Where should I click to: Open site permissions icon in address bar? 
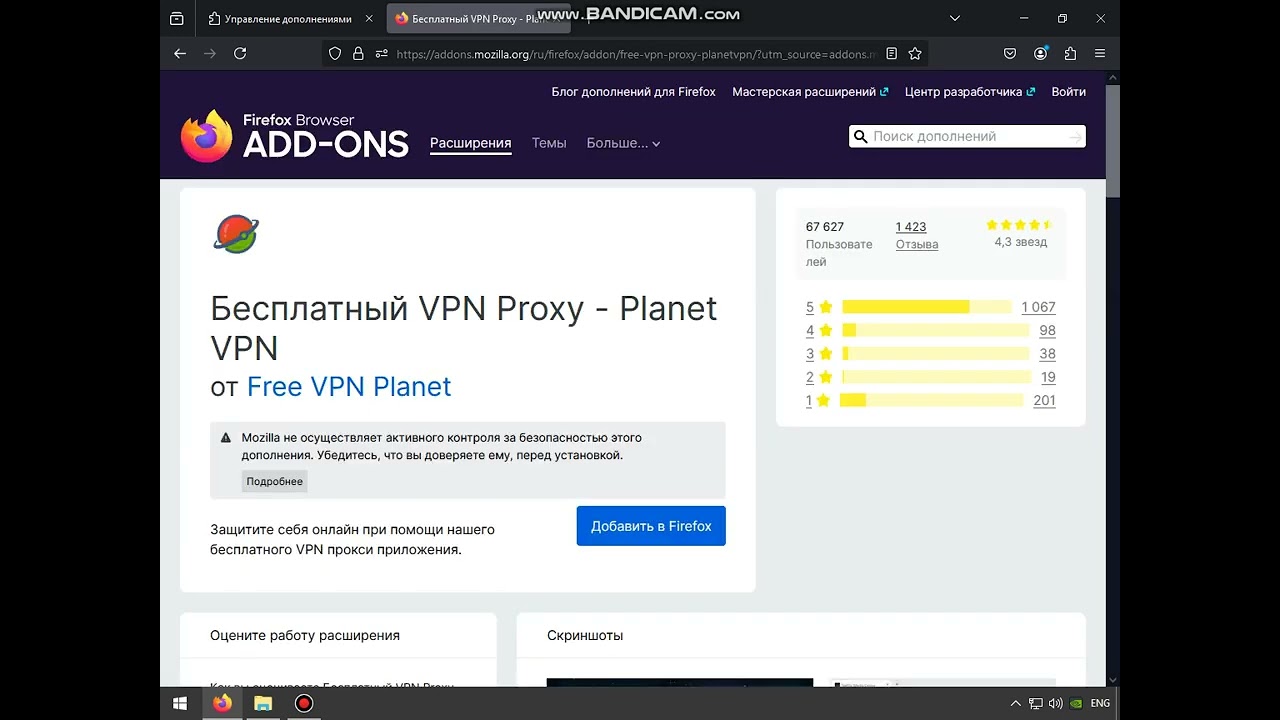pyautogui.click(x=381, y=54)
